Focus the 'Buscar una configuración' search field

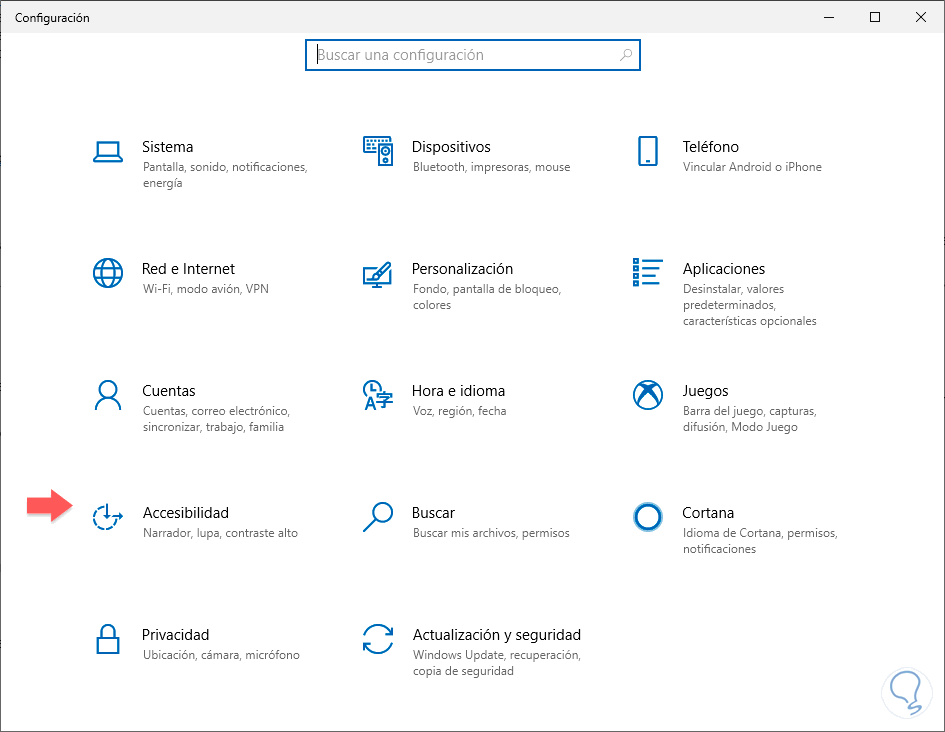click(x=465, y=56)
